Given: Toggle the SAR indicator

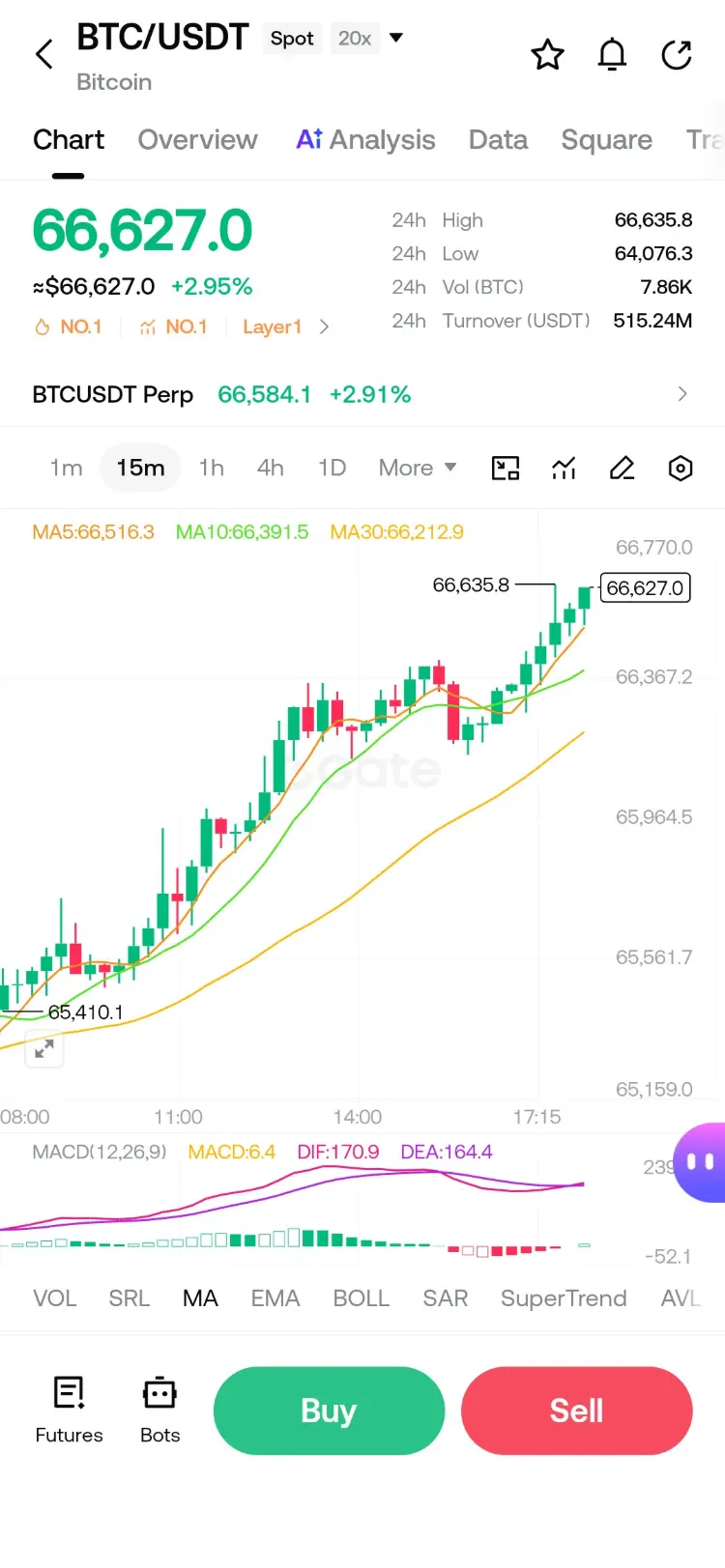Looking at the screenshot, I should [x=445, y=1298].
